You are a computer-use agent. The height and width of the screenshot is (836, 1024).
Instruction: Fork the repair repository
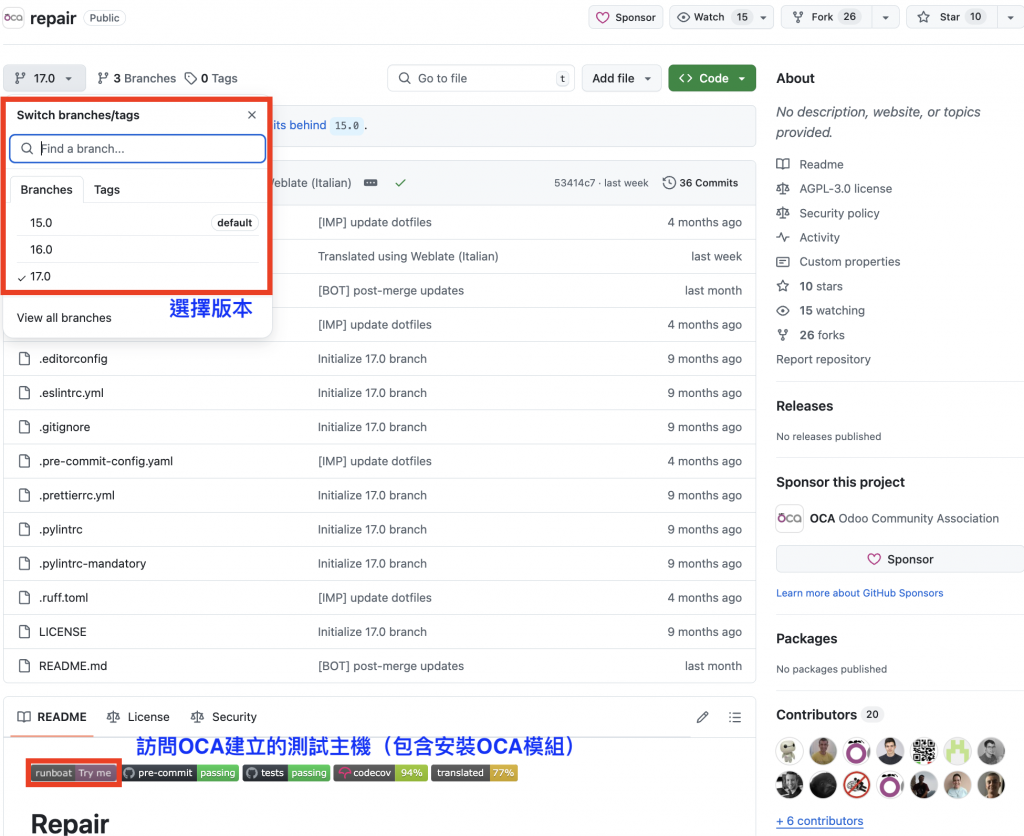pyautogui.click(x=825, y=18)
